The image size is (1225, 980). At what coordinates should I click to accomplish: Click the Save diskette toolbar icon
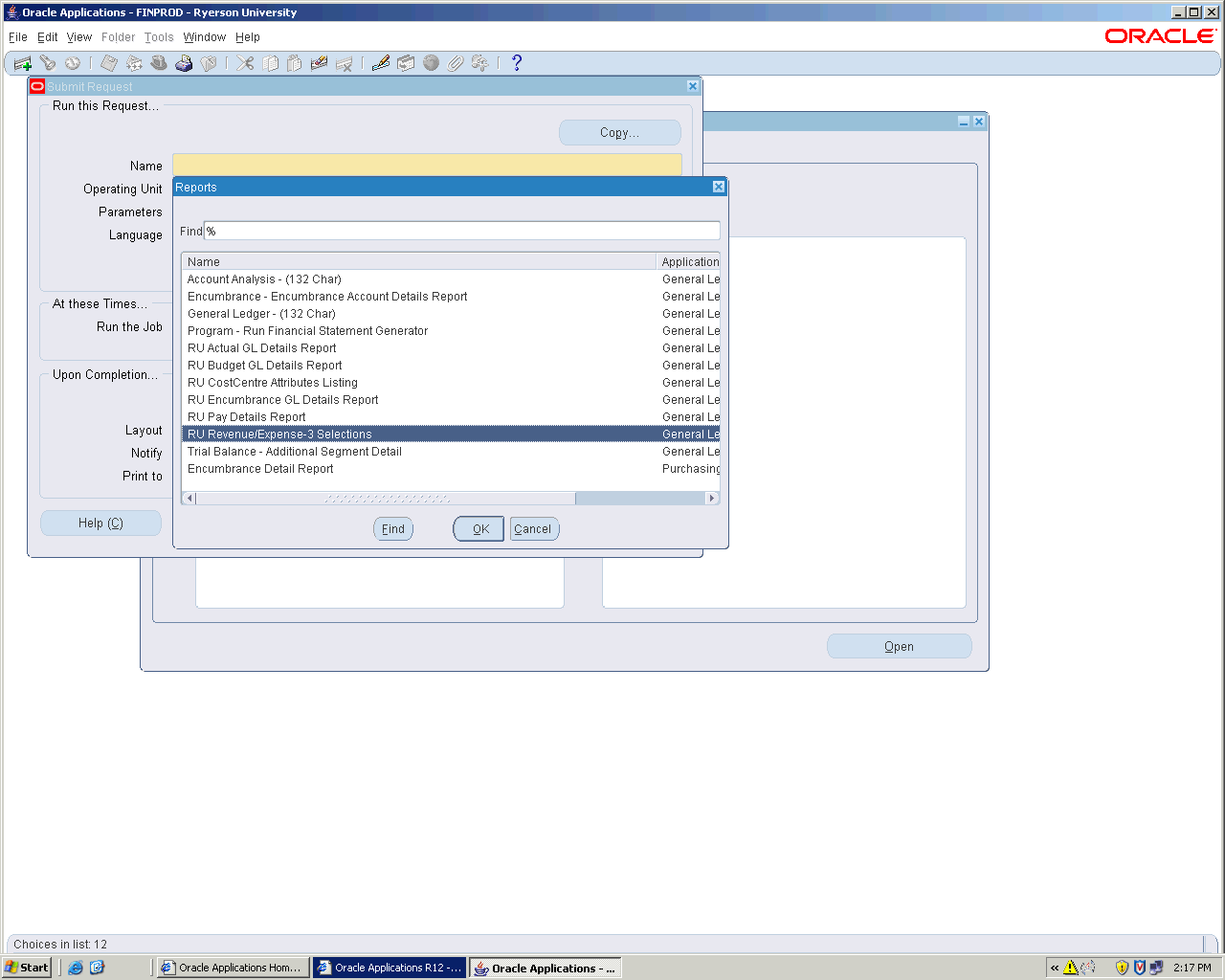(109, 63)
